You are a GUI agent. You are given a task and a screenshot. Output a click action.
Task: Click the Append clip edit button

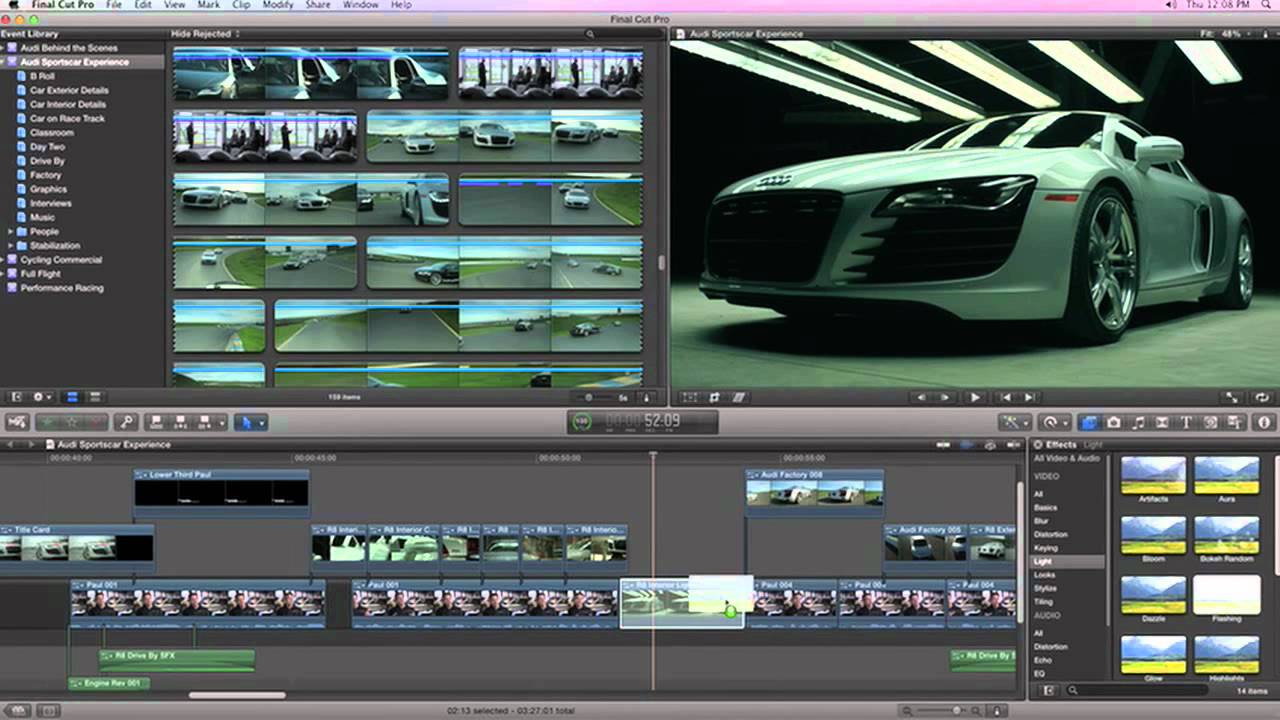pos(204,422)
